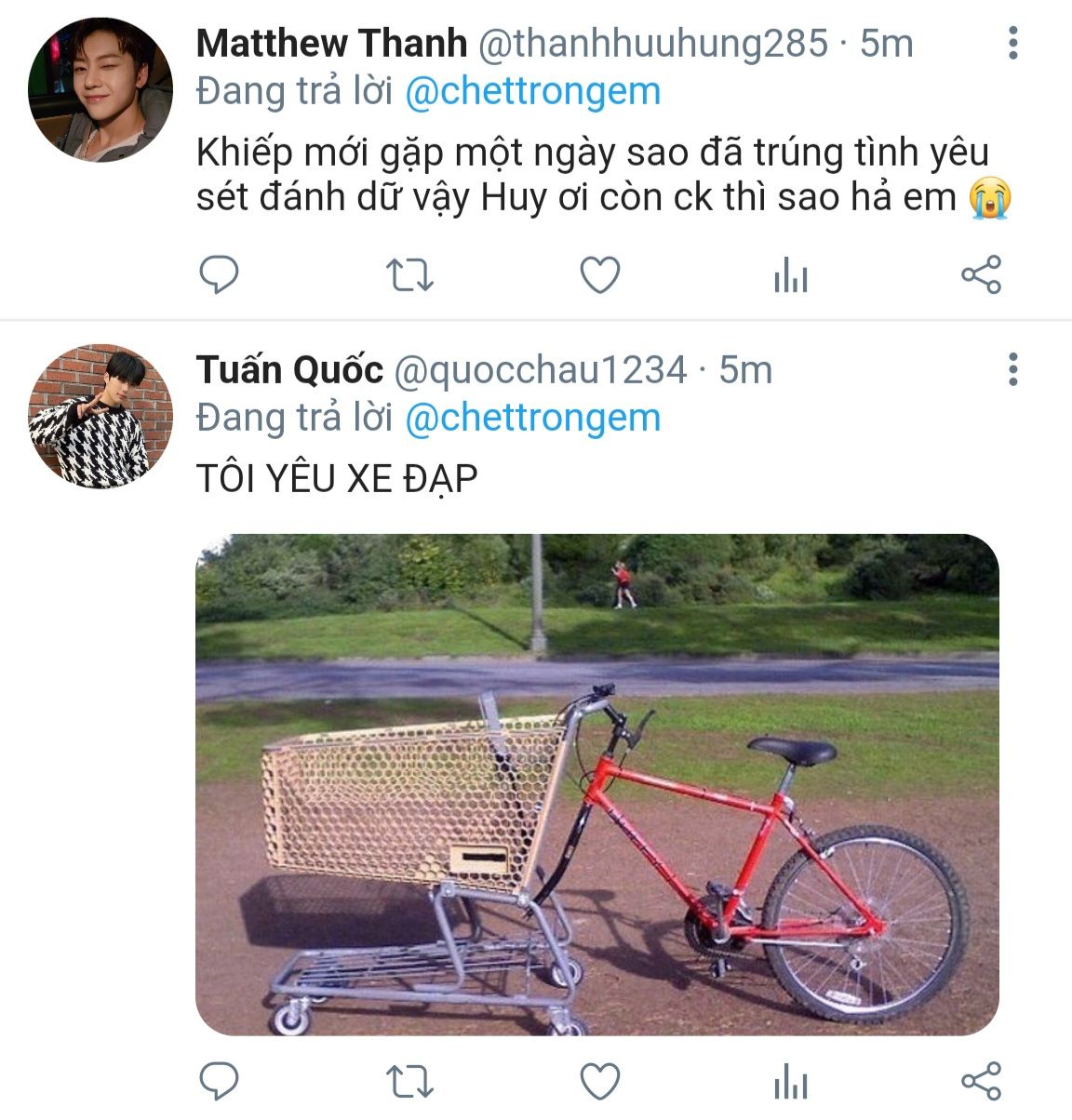The image size is (1072, 1120).
Task: Open Tuấn Quốc's display name
Action: click(x=289, y=370)
